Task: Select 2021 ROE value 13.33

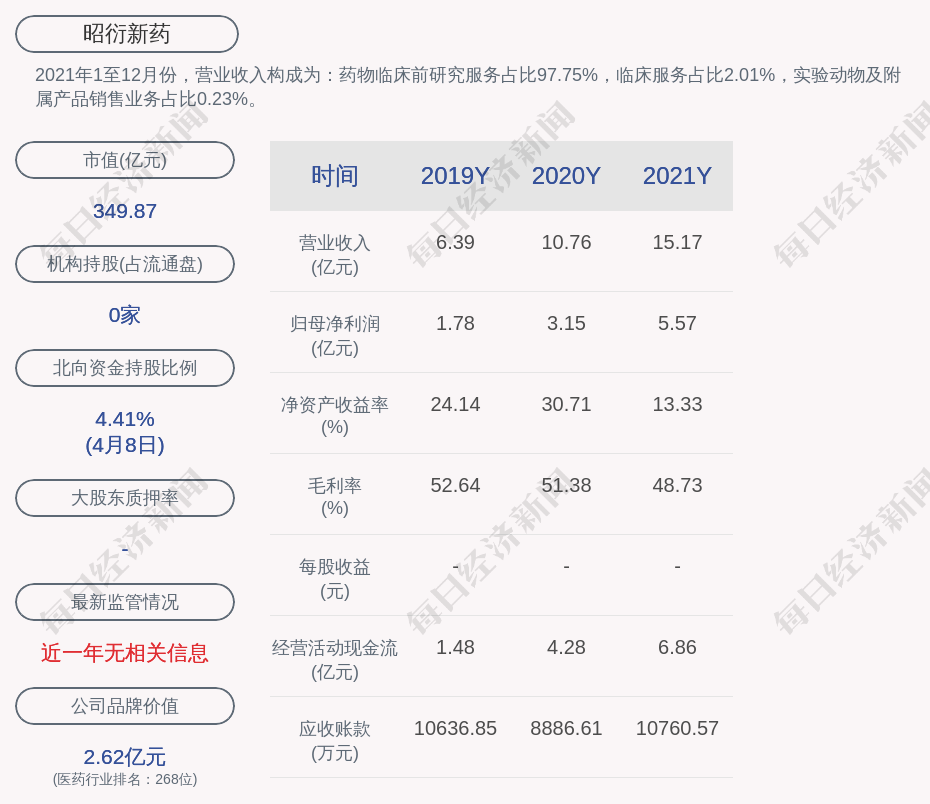Action: click(677, 404)
